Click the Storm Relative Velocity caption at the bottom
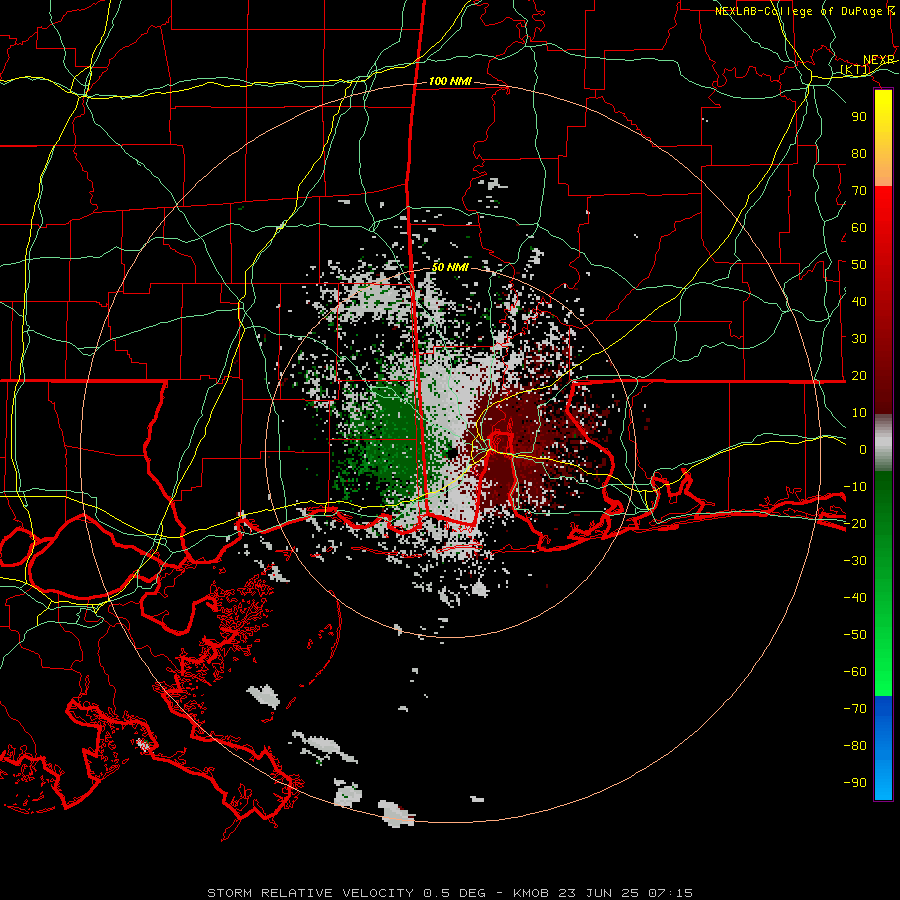 450,893
